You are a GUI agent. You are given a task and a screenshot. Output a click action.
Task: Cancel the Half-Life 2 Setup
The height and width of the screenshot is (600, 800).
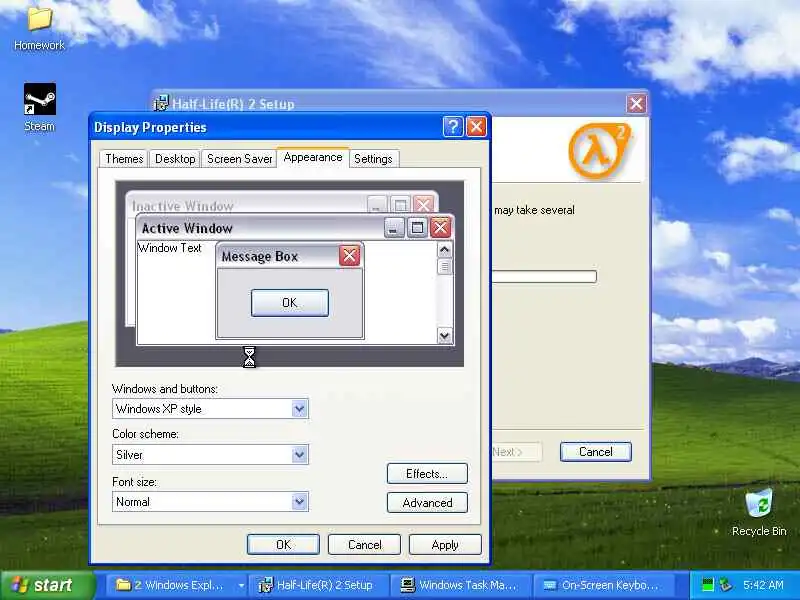click(x=595, y=452)
